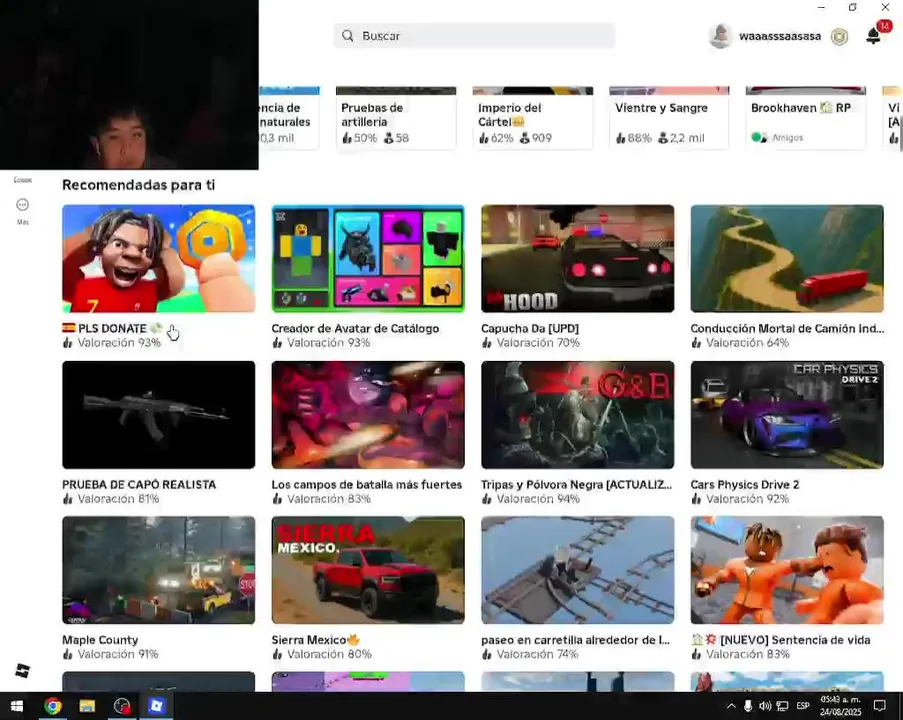This screenshot has height=720, width=903.
Task: Click the Maple County title link
Action: 100,640
